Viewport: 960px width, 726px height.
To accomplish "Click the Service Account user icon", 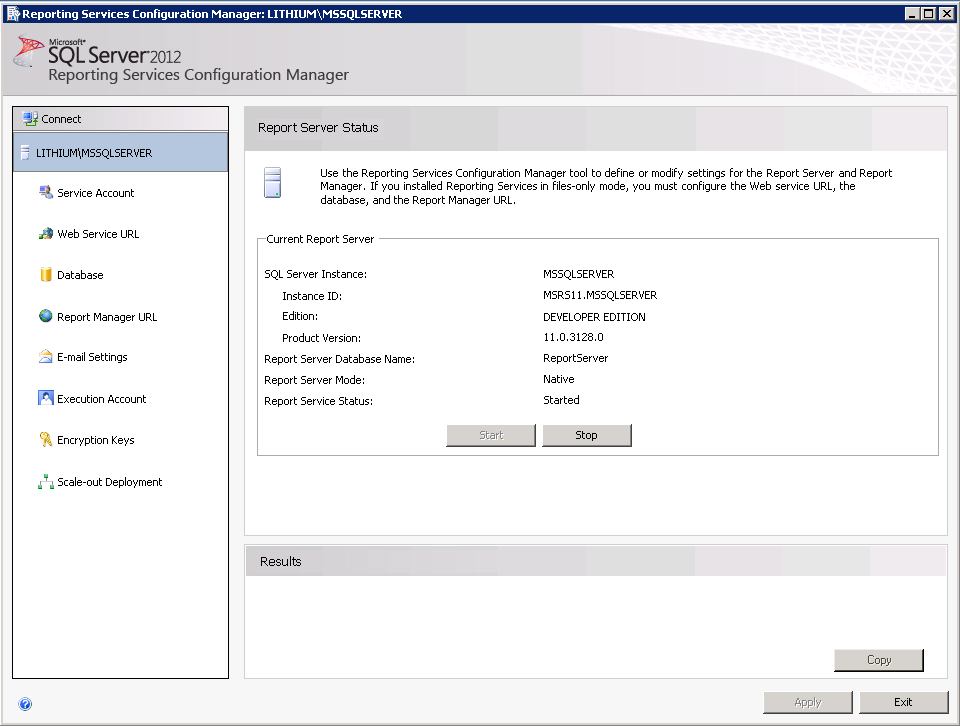I will (x=45, y=192).
